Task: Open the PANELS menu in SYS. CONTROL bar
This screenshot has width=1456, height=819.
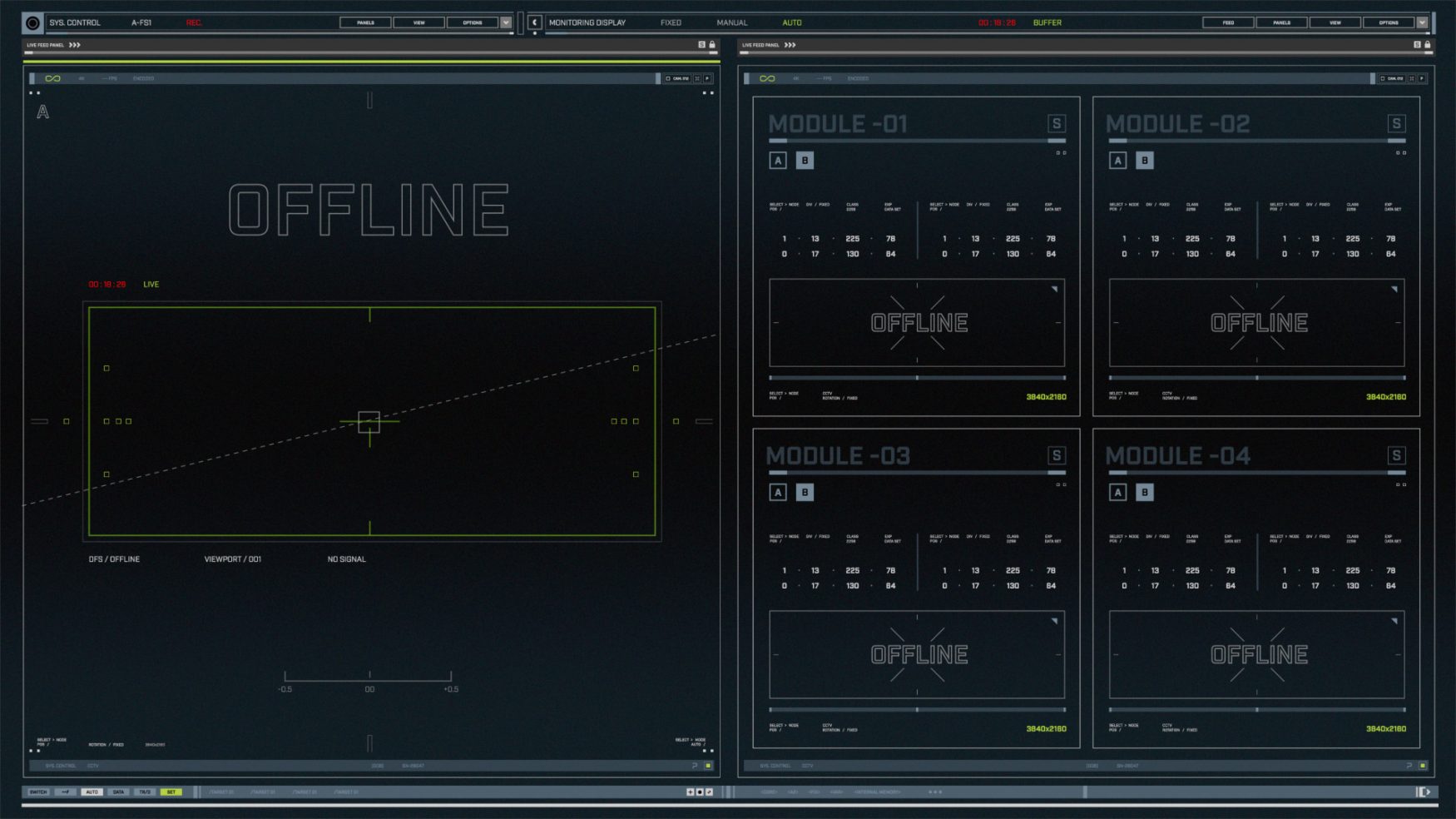Action: click(x=365, y=22)
